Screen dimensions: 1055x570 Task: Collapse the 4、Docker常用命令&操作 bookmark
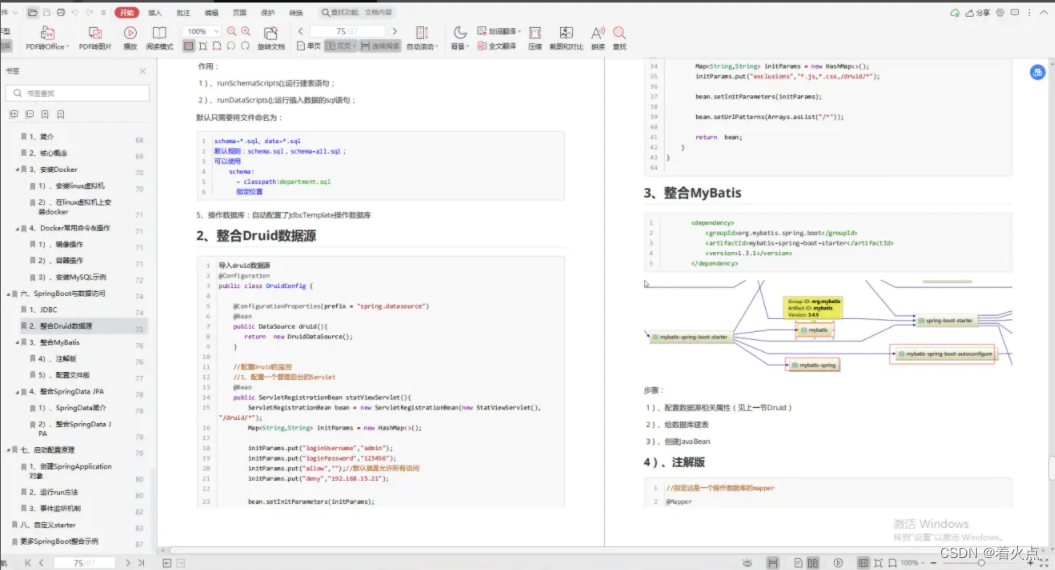17,228
